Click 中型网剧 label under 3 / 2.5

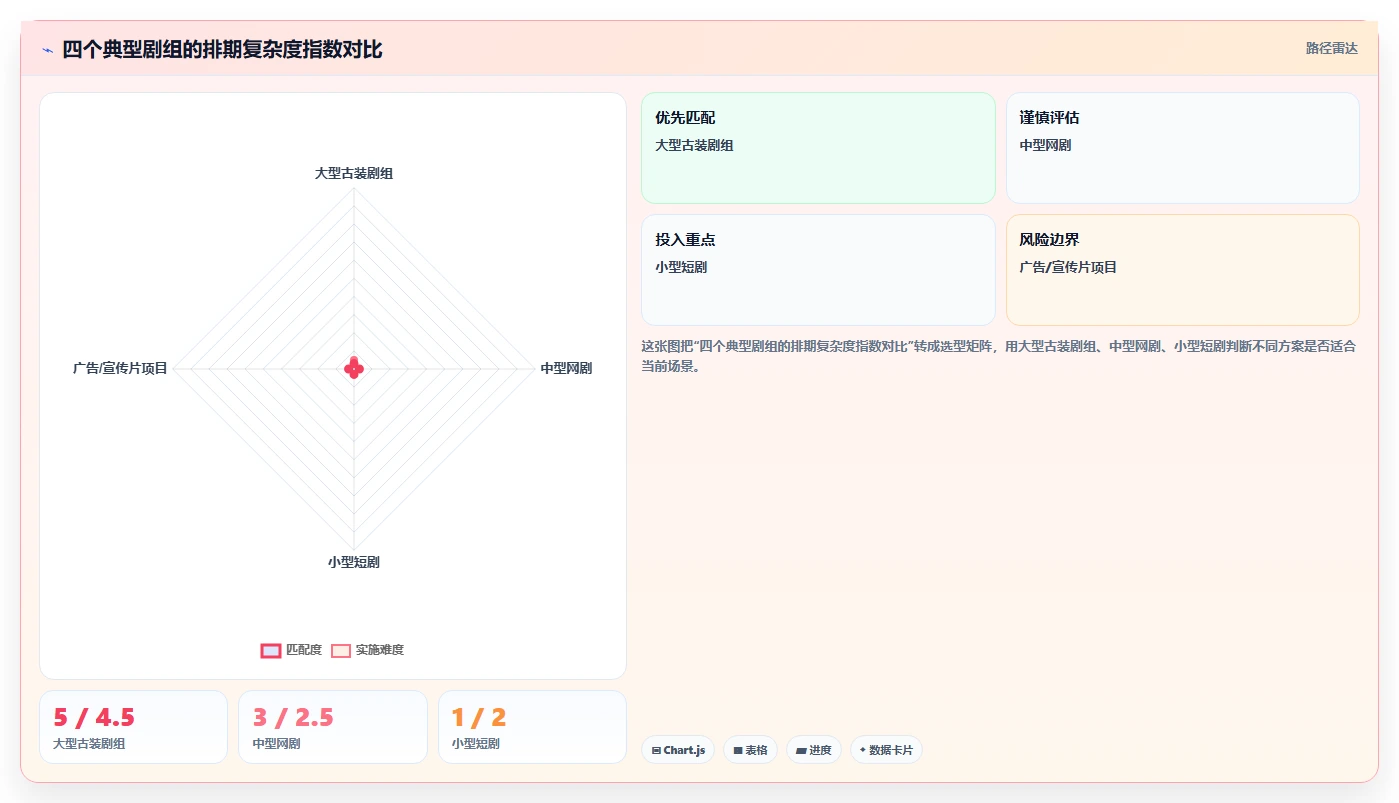pyautogui.click(x=276, y=744)
